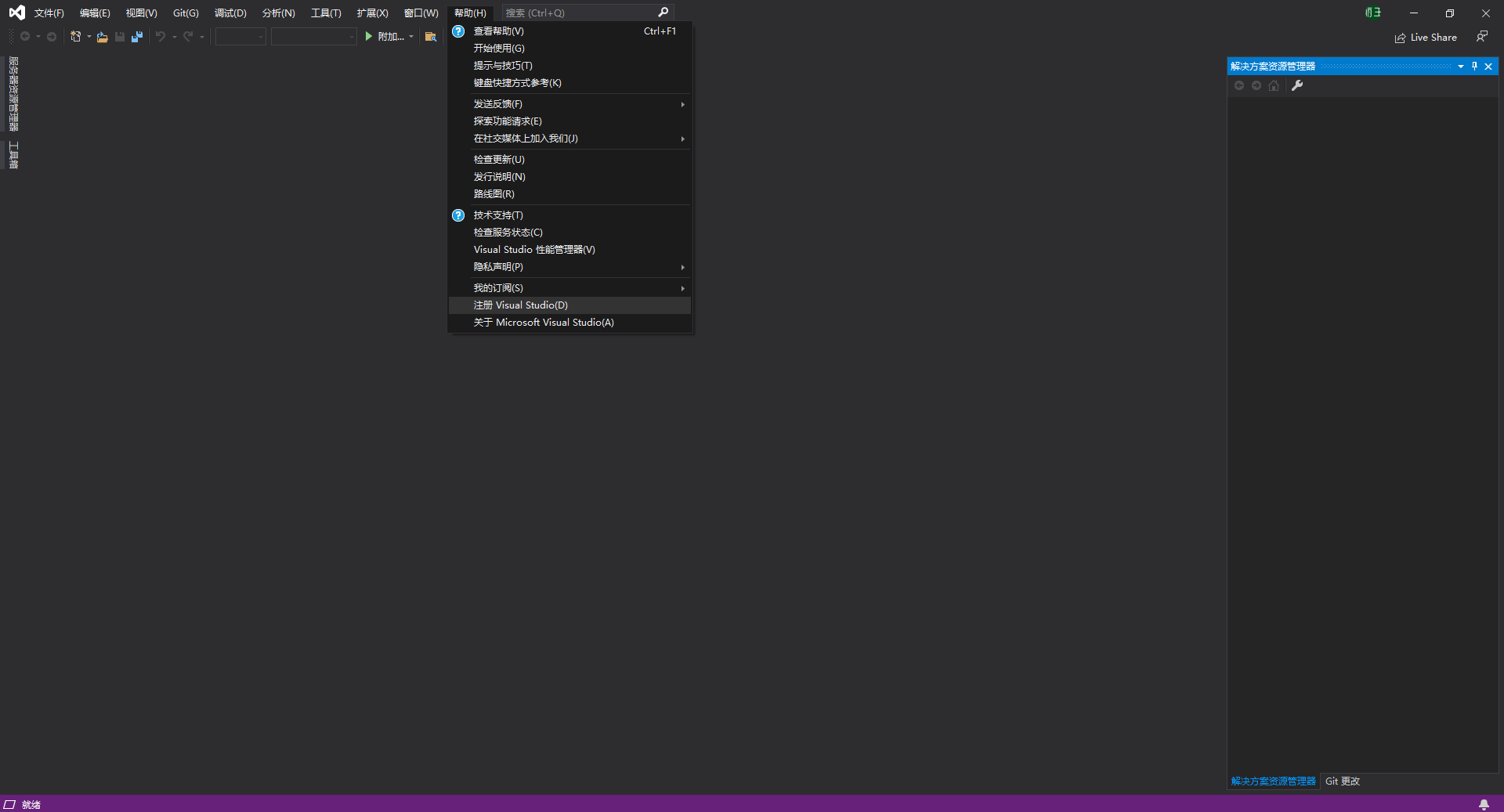This screenshot has height=812, width=1504.
Task: Select 查看帮助(V) menu entry
Action: [569, 31]
